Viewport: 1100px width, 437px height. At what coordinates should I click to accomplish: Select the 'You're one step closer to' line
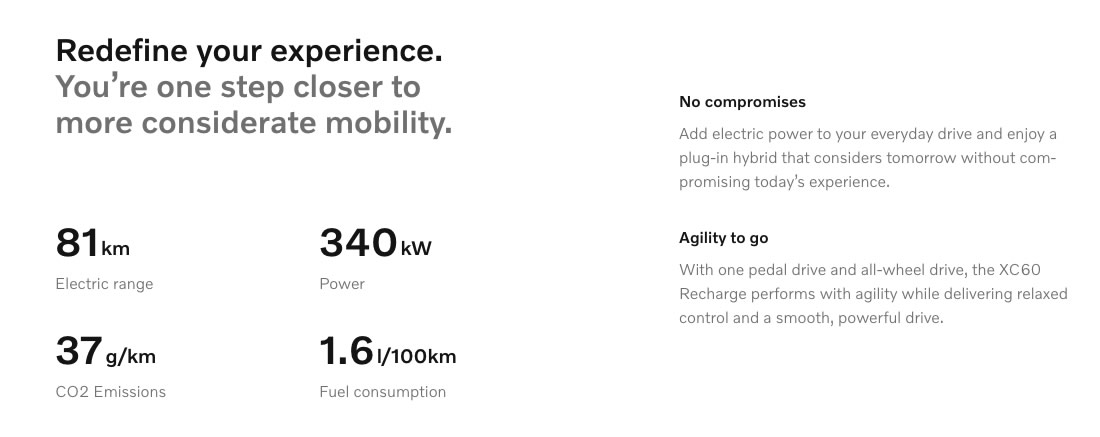click(x=238, y=87)
